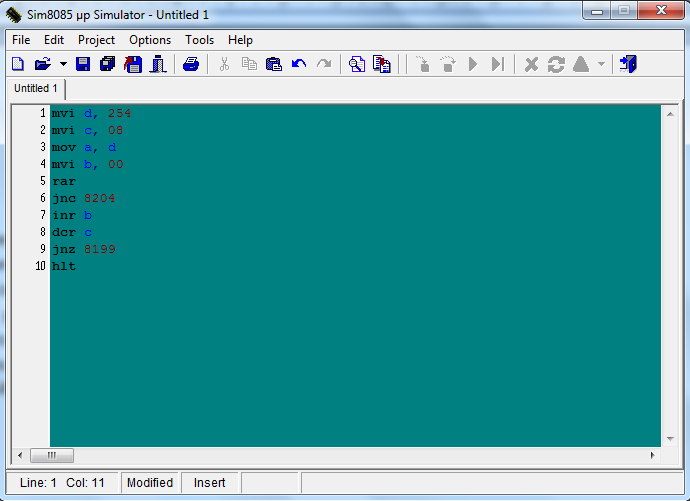Run the program with the play icon
The width and height of the screenshot is (690, 501).
point(473,64)
